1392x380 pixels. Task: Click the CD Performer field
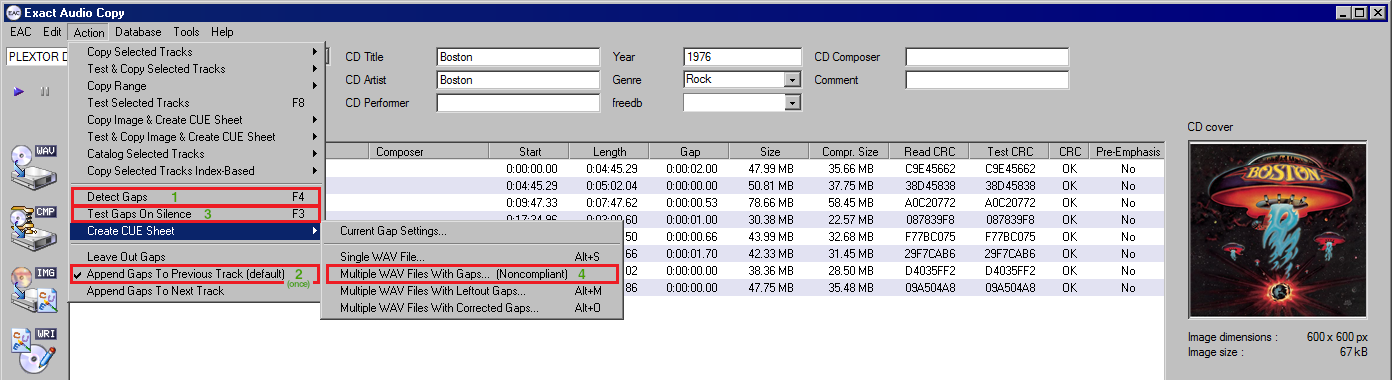518,103
